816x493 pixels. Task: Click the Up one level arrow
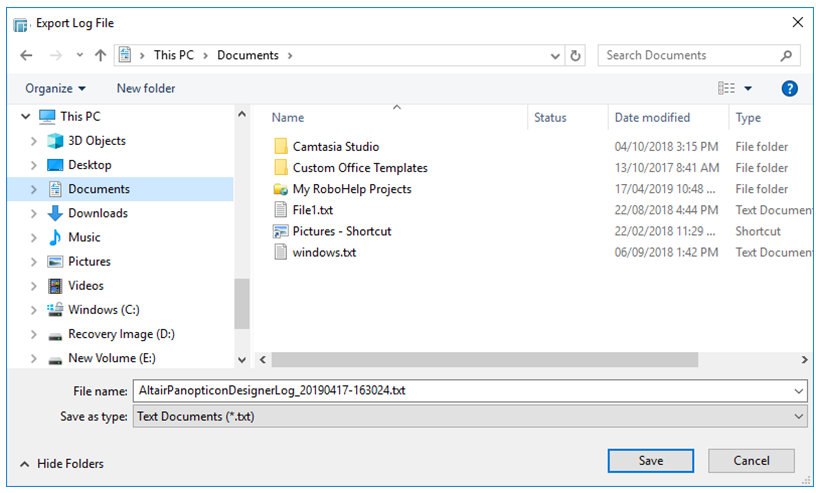(x=100, y=56)
